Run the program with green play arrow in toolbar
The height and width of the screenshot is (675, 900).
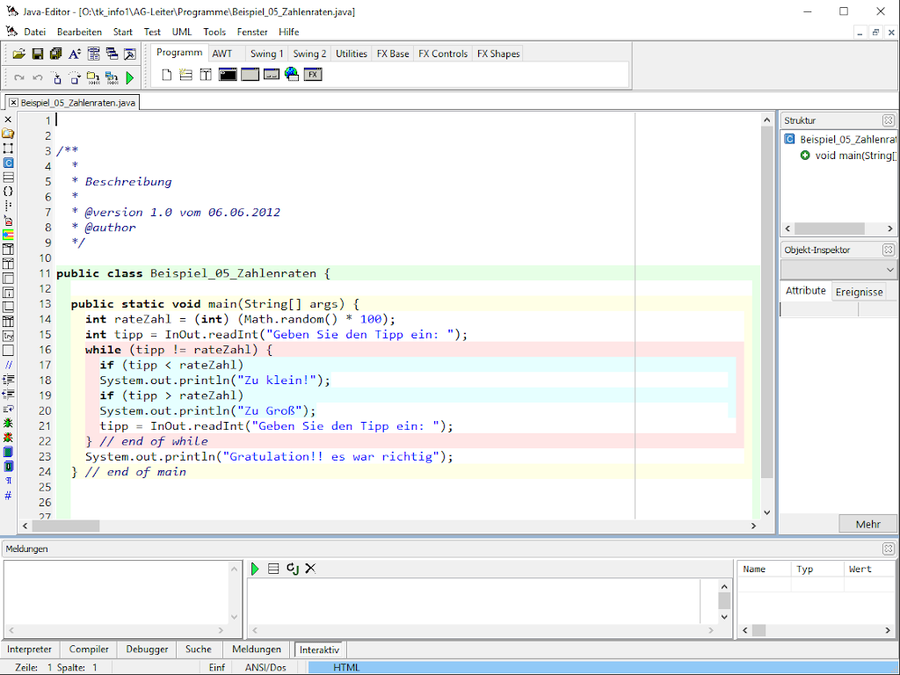[130, 77]
